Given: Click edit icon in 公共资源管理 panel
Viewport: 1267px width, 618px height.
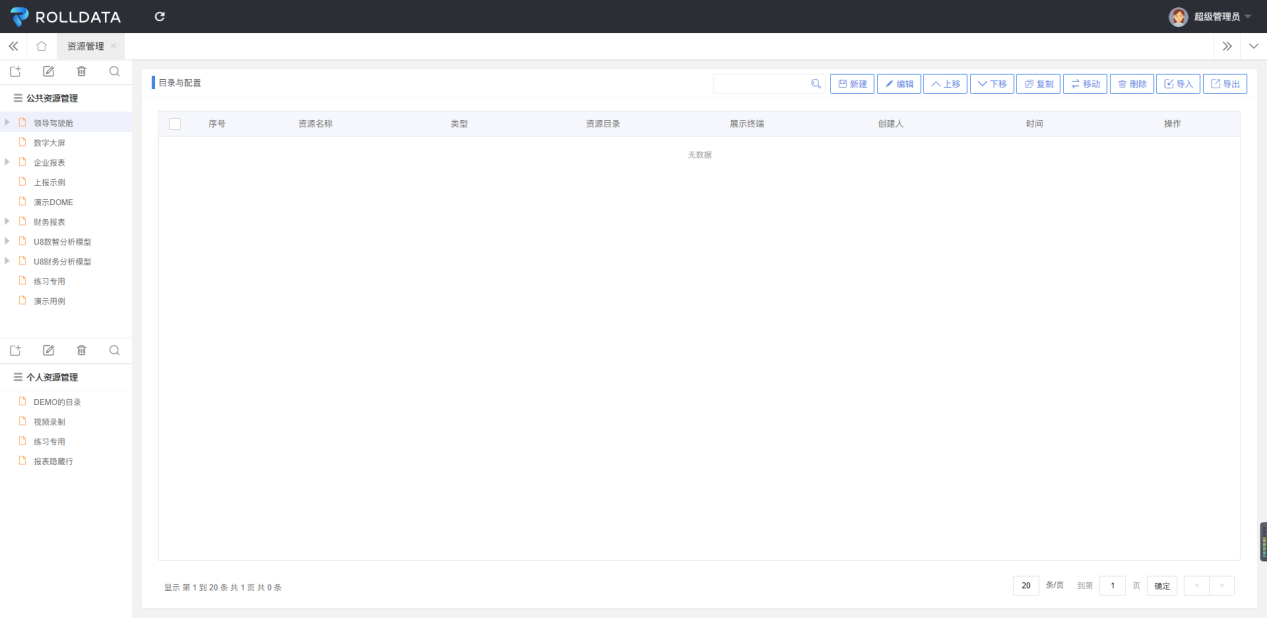Looking at the screenshot, I should coord(48,71).
